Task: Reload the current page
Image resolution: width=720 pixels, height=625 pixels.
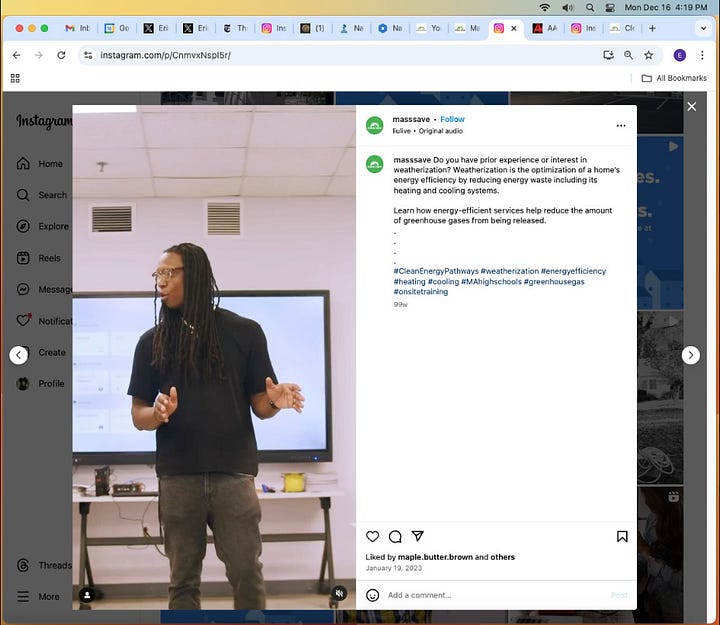Action: (x=61, y=55)
